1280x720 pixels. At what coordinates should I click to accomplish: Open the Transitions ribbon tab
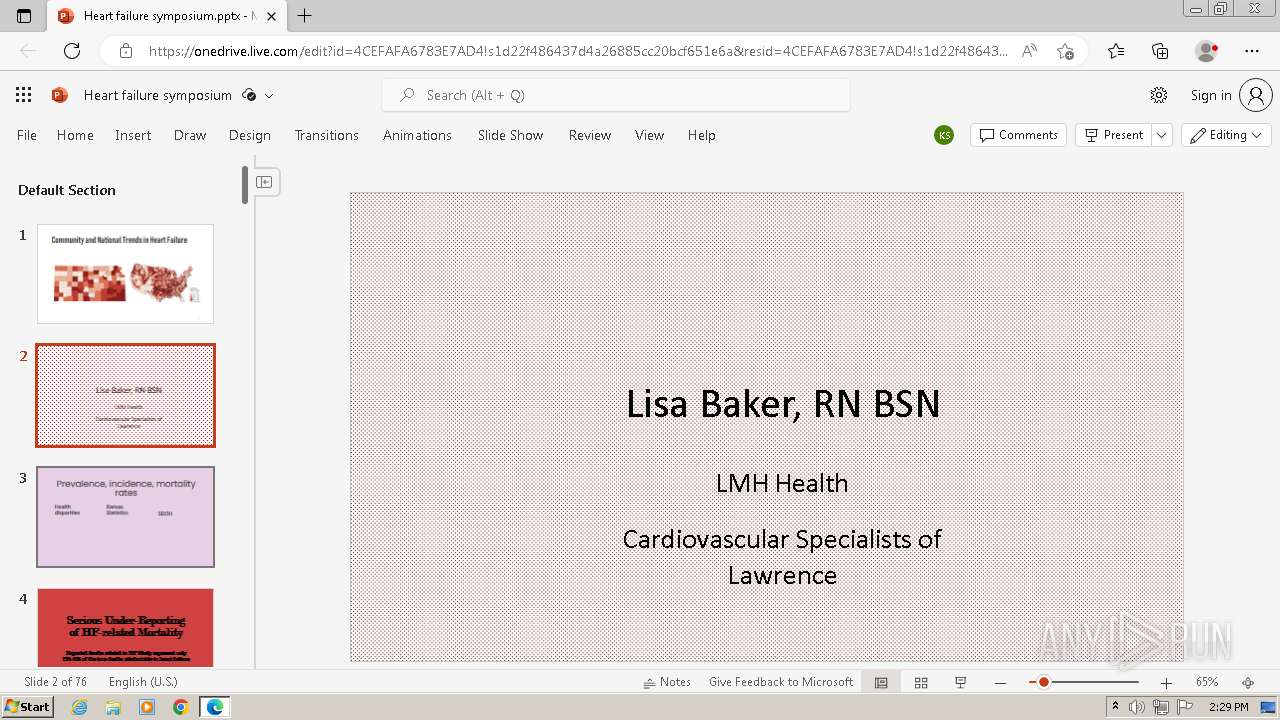tap(327, 135)
